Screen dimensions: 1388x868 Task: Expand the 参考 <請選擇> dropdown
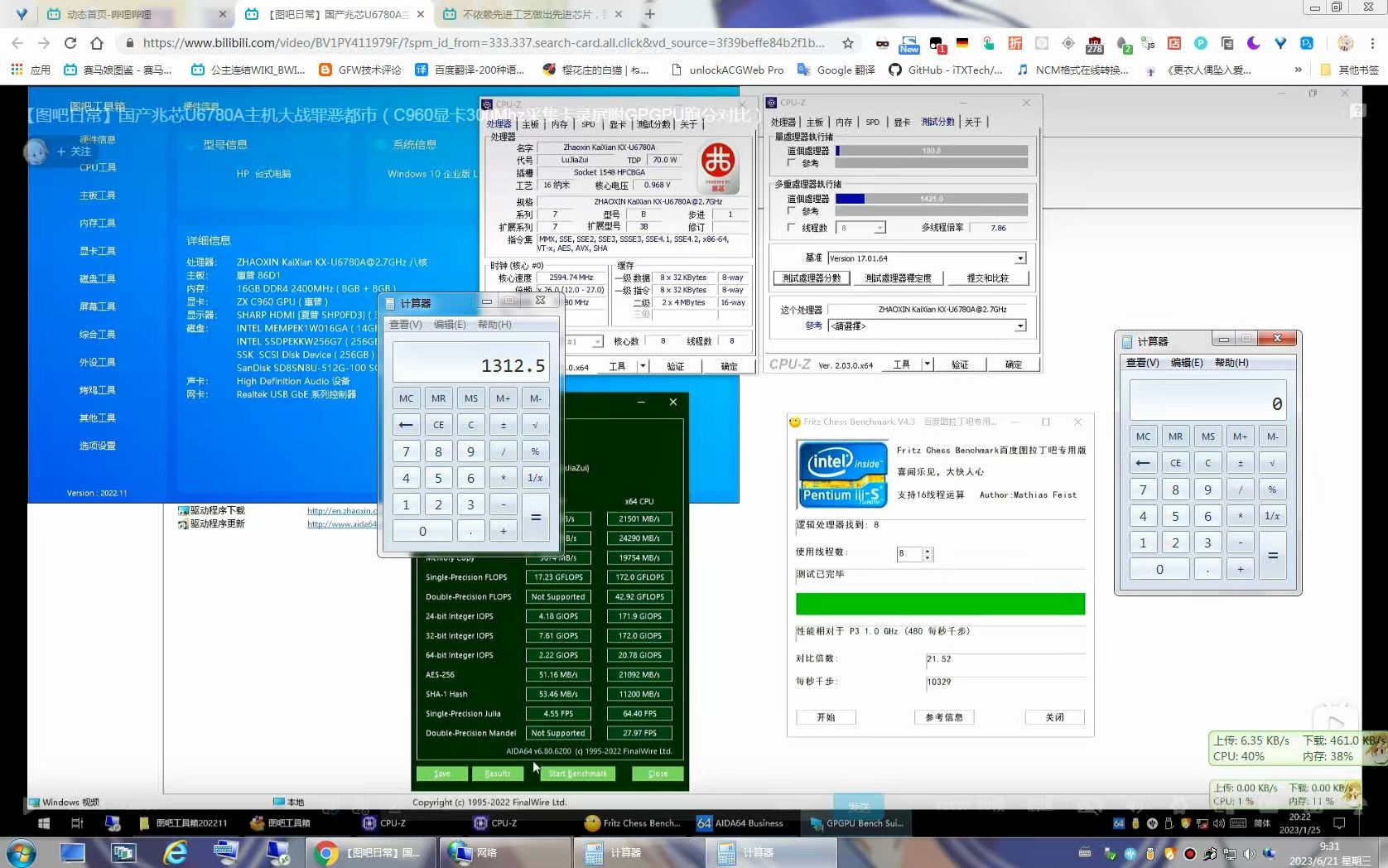pos(1020,326)
